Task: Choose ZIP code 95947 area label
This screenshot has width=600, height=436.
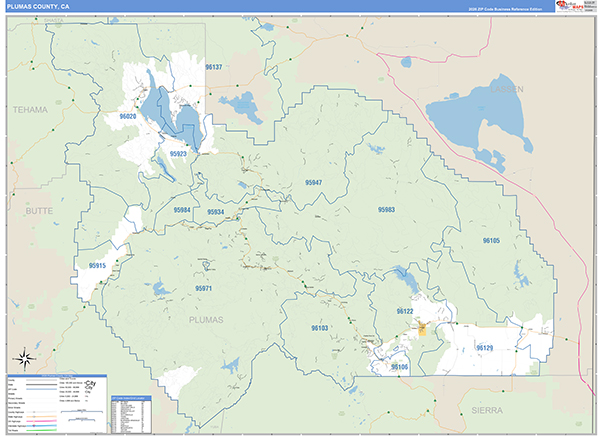Action: [314, 183]
